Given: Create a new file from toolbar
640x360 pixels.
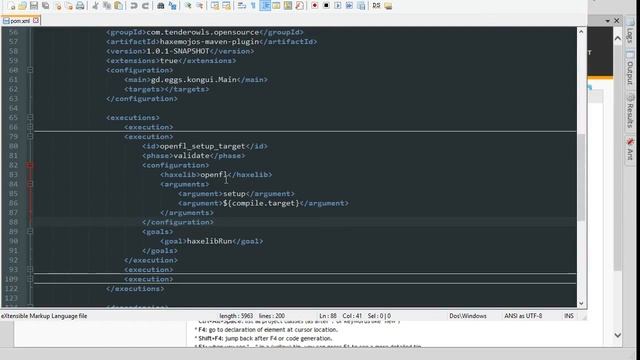Looking at the screenshot, I should click(11, 6).
